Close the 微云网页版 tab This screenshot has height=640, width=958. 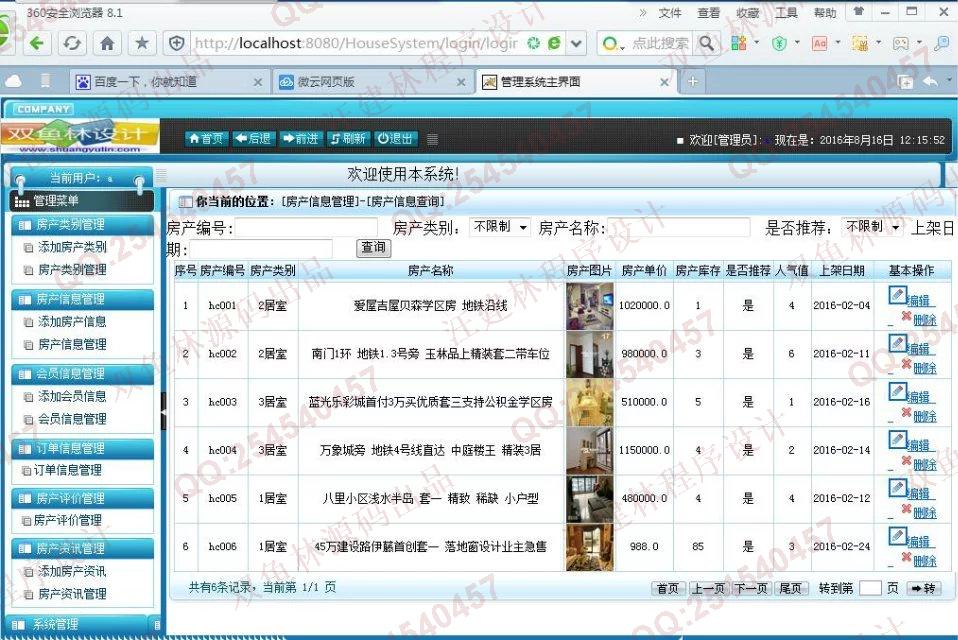[461, 82]
